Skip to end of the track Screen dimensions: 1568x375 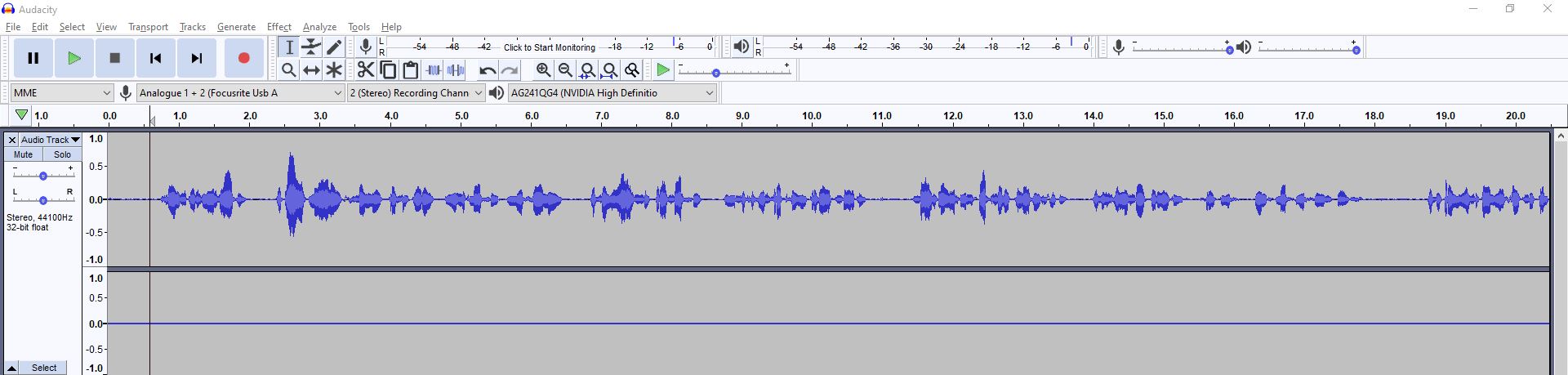tap(196, 58)
